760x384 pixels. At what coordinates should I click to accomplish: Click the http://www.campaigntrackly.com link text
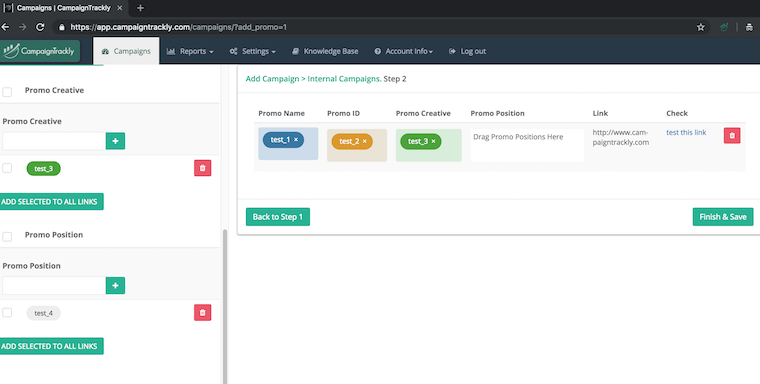[x=620, y=137]
